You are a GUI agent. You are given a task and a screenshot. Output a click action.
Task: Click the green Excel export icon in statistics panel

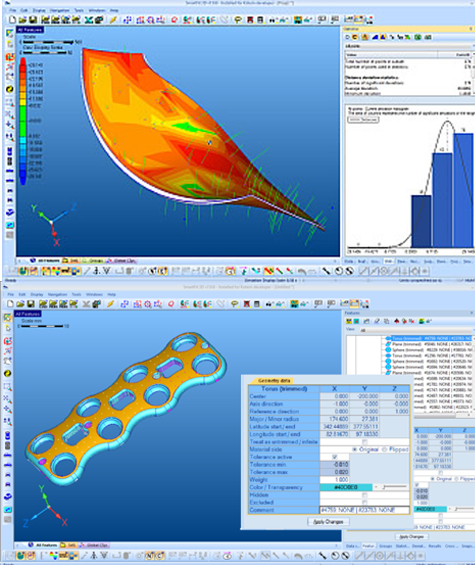[418, 37]
